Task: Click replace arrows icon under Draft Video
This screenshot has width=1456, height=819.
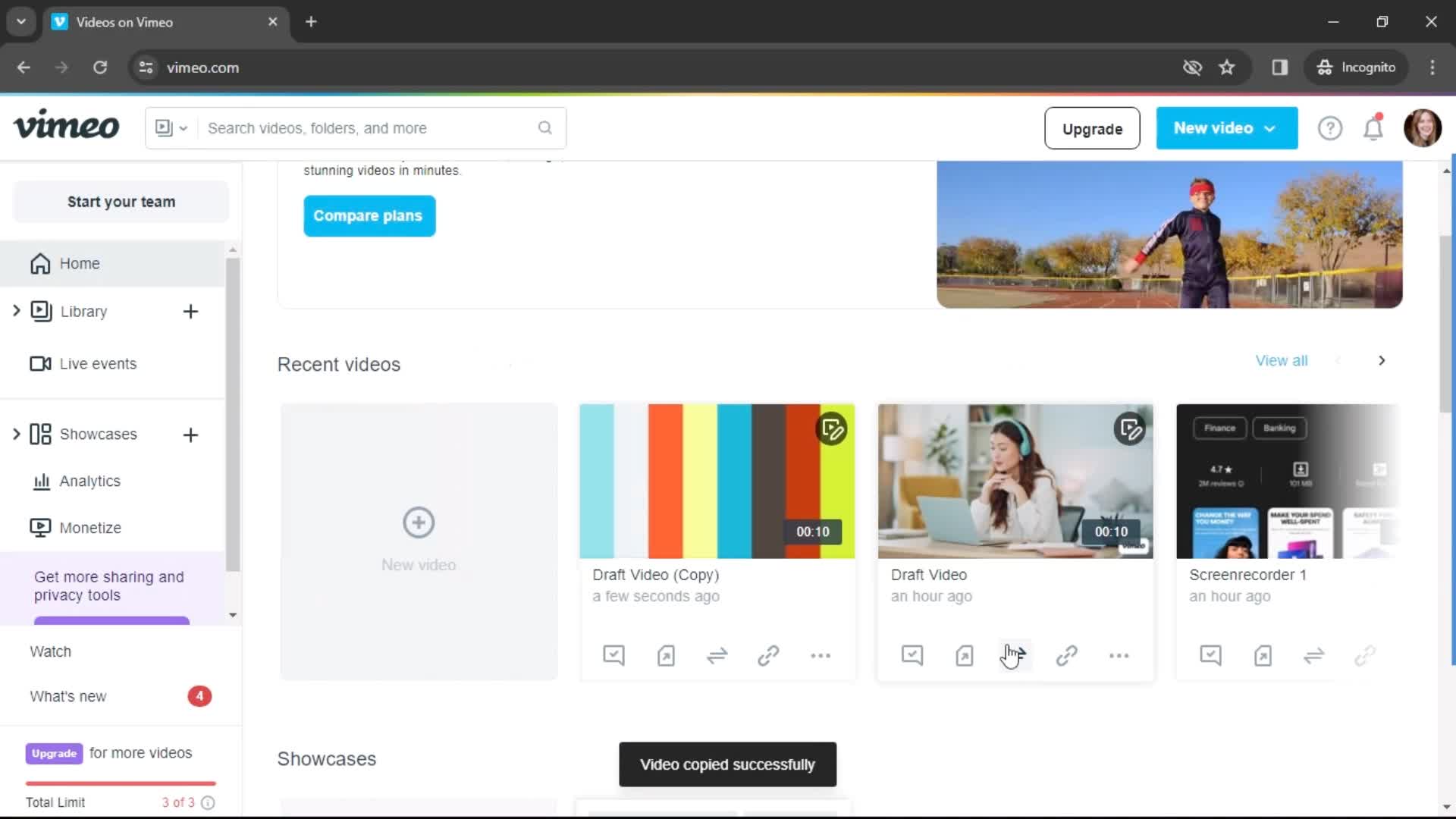Action: [1015, 655]
